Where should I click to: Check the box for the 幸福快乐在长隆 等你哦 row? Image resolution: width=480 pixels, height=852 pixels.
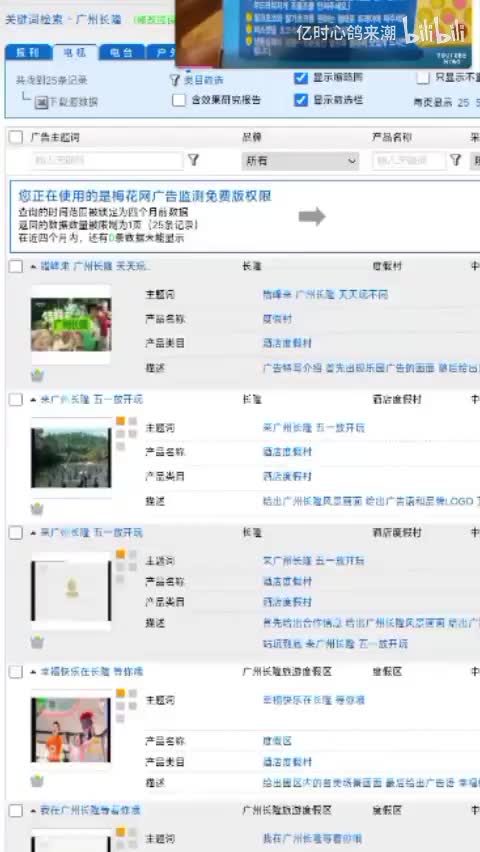coord(16,672)
